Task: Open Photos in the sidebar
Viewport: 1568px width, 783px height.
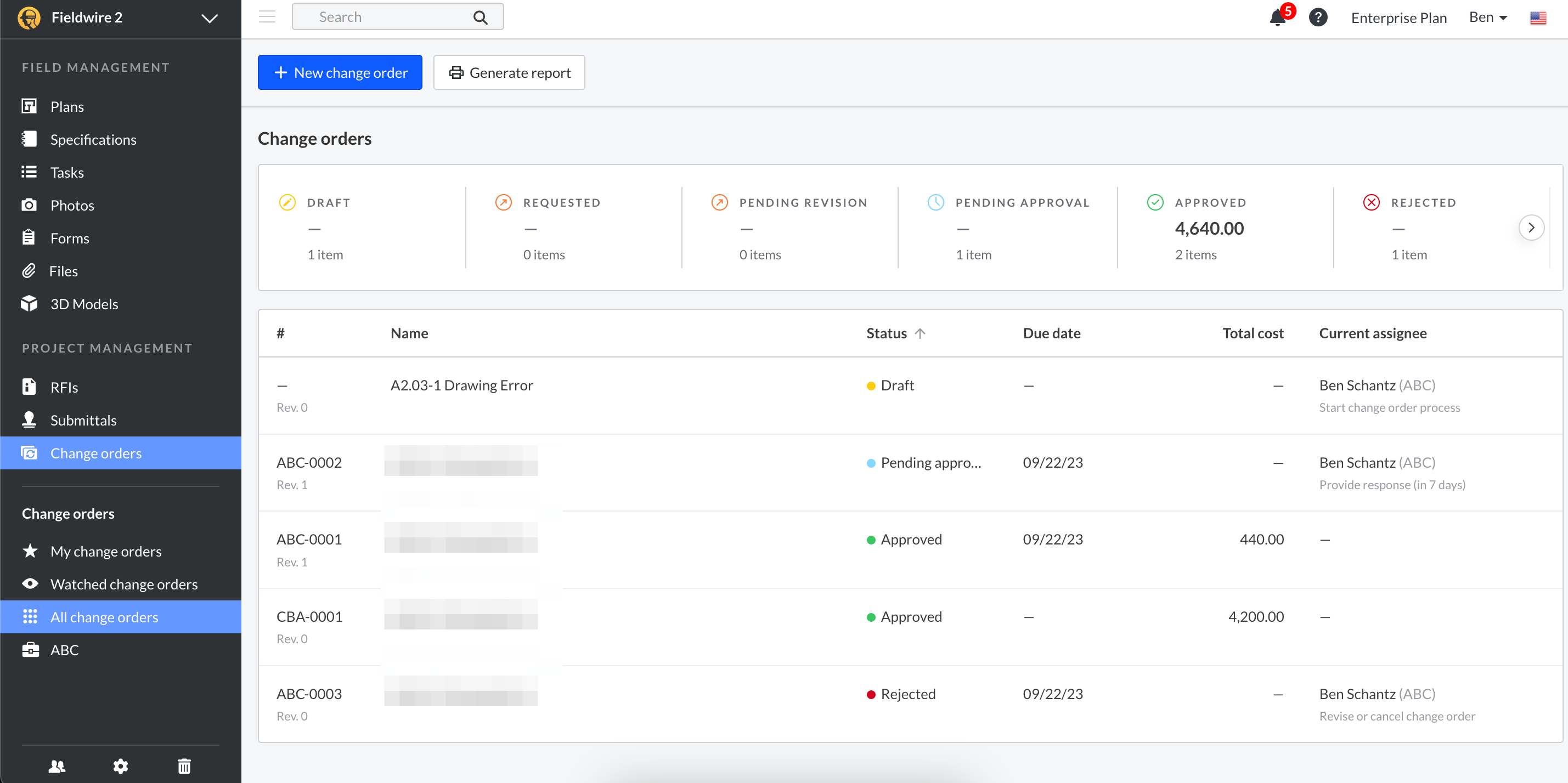Action: coord(121,205)
